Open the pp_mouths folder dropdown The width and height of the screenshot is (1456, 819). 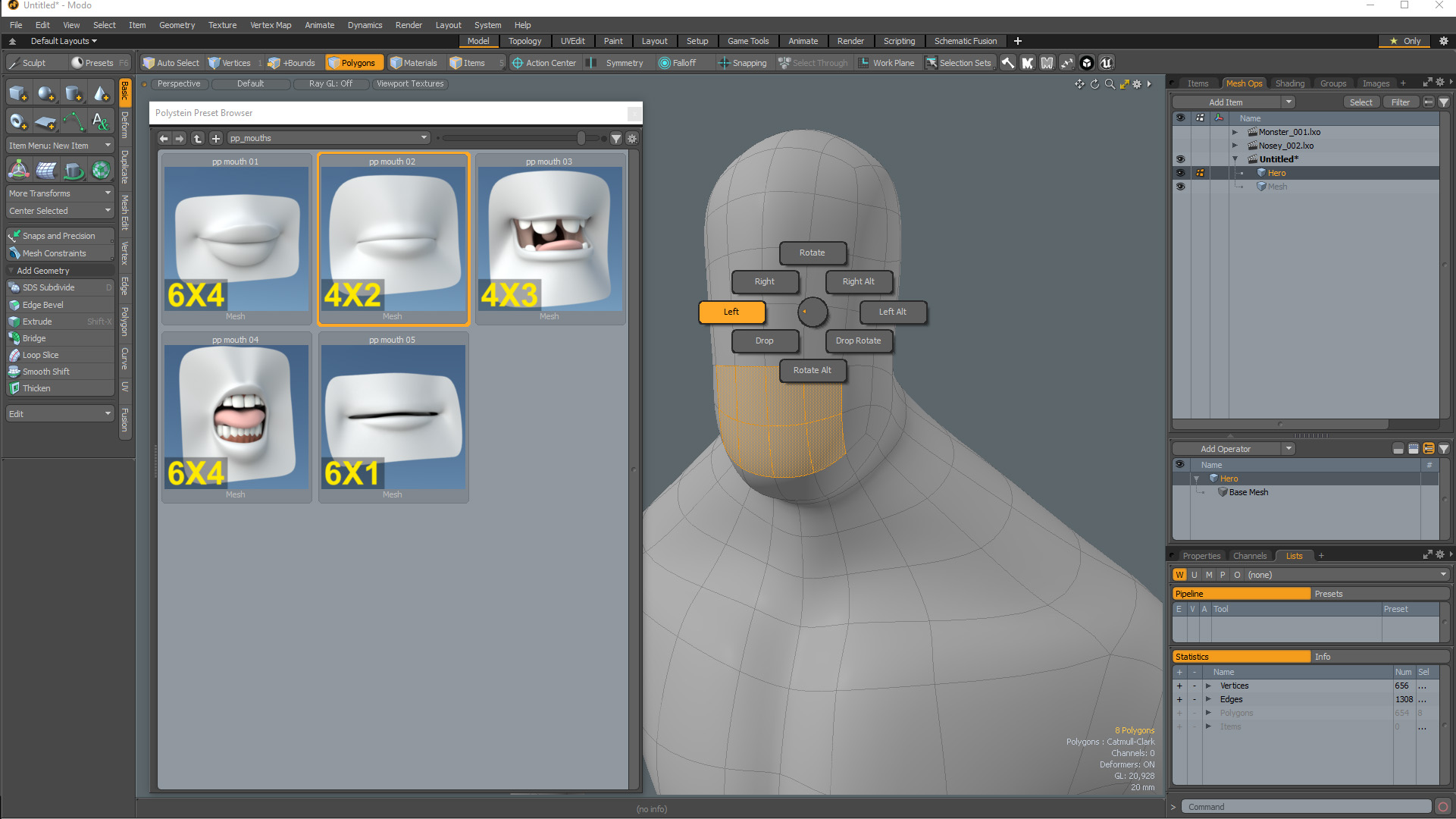click(422, 138)
